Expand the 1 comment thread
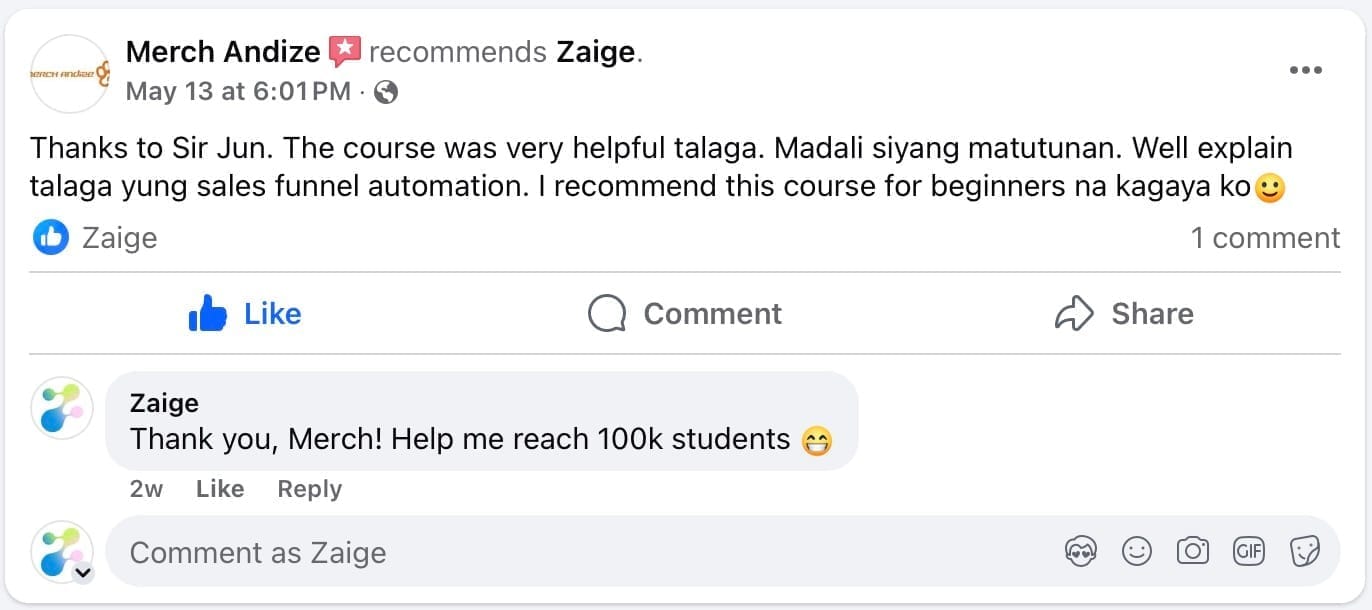This screenshot has width=1372, height=610. [x=1264, y=238]
